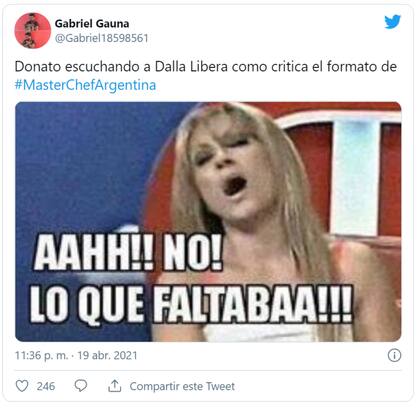Open replies via the speech bubble icon
The height and width of the screenshot is (410, 420).
pyautogui.click(x=81, y=386)
